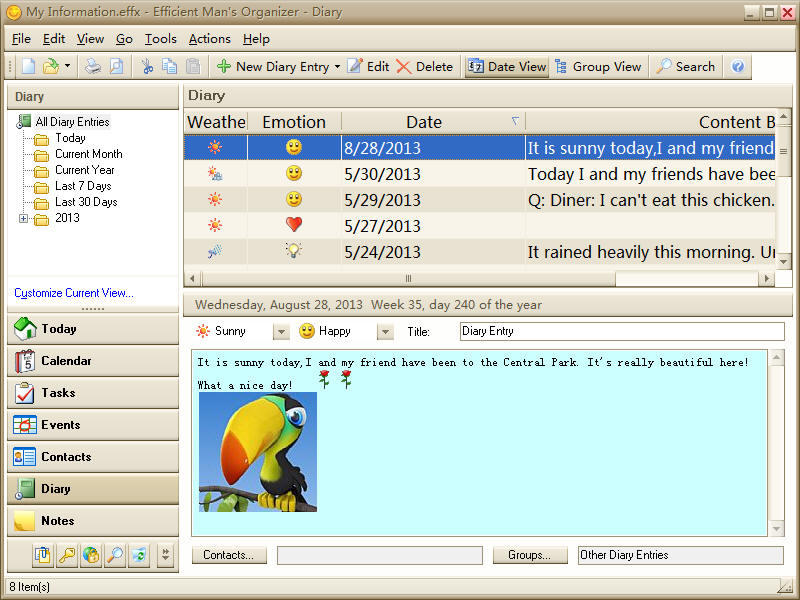
Task: Click the Contacts... button
Action: coord(229,555)
